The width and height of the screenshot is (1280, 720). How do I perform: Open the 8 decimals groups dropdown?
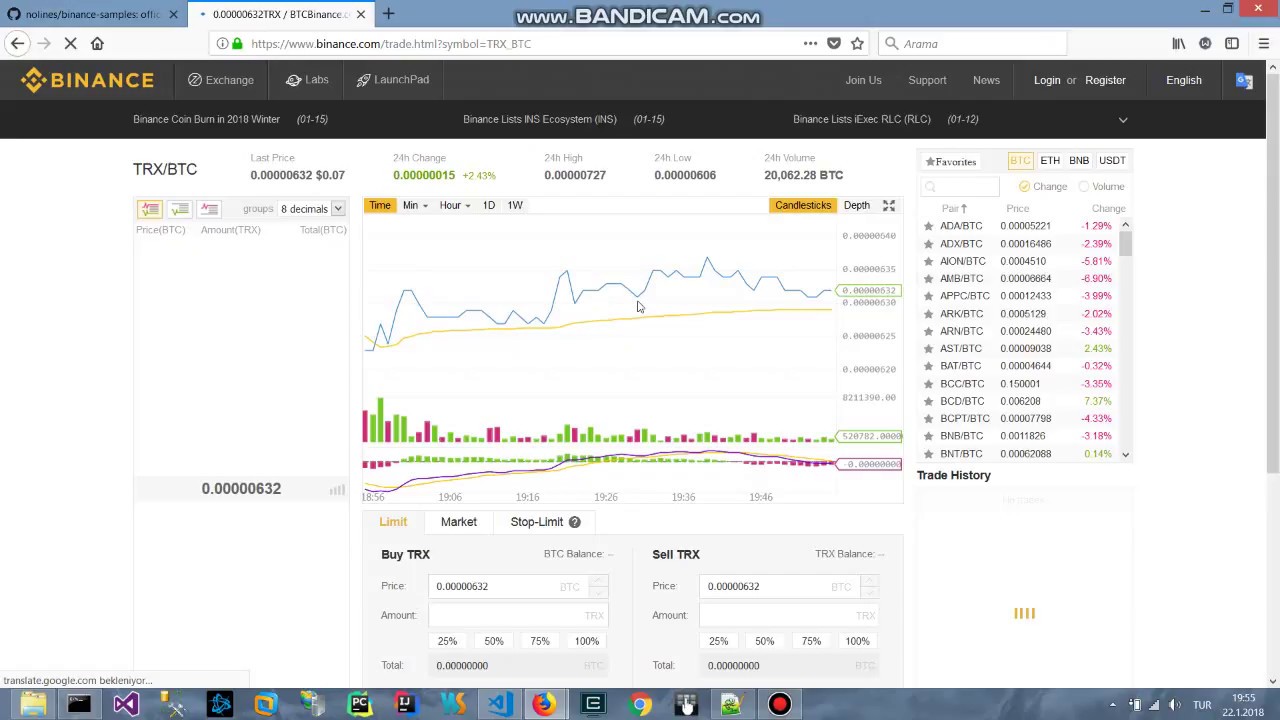tap(312, 209)
